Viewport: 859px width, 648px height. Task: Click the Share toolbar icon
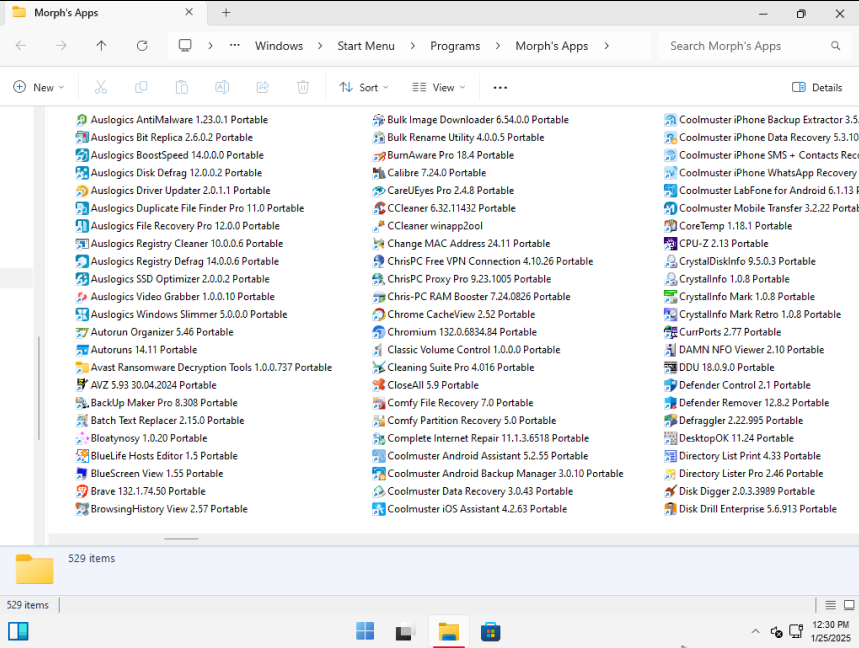tap(263, 87)
